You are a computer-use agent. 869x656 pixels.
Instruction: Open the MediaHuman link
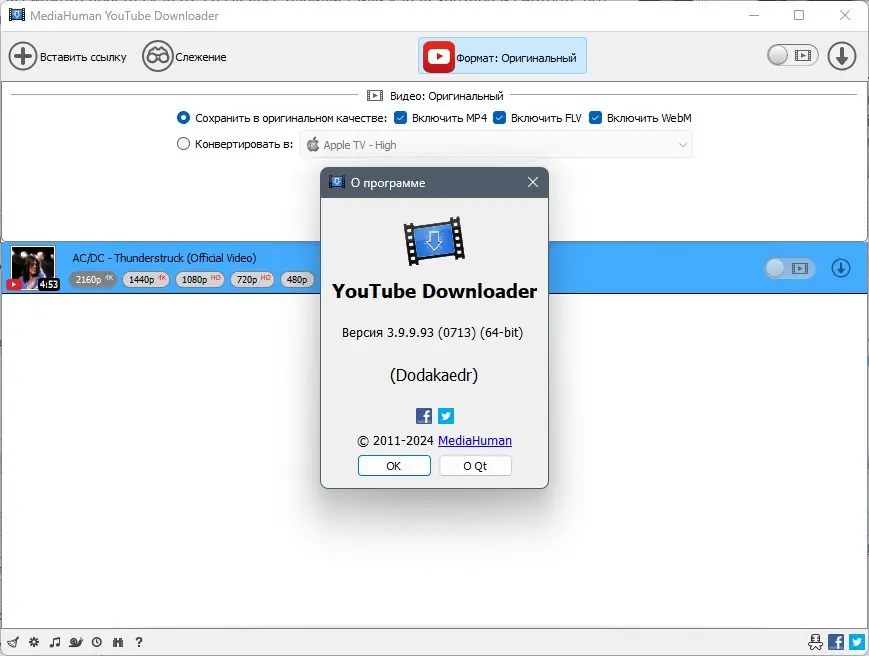point(475,440)
